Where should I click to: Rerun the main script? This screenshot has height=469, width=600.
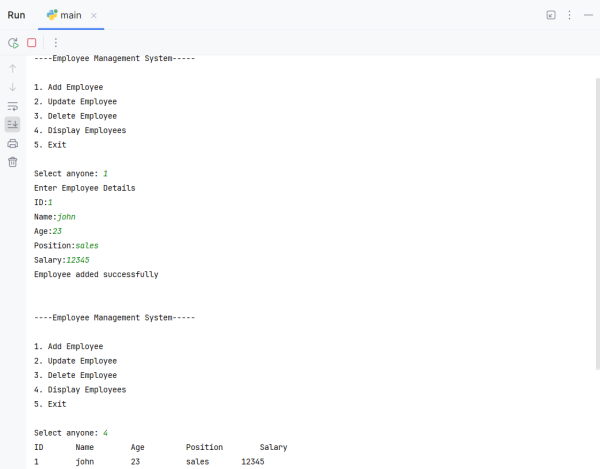click(x=13, y=43)
